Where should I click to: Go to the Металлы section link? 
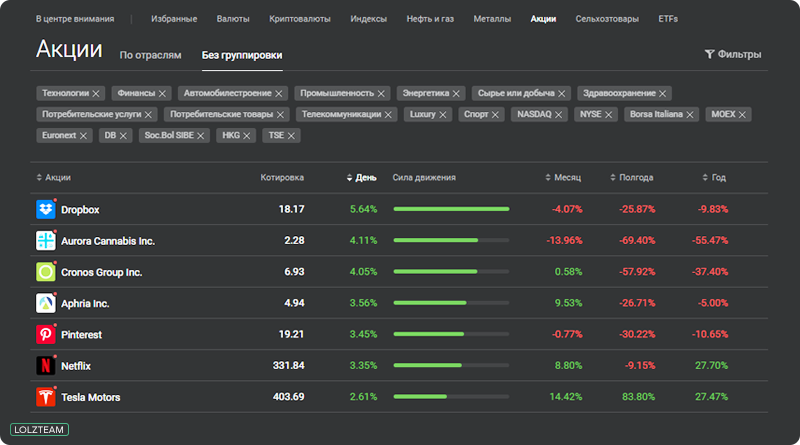tap(492, 19)
